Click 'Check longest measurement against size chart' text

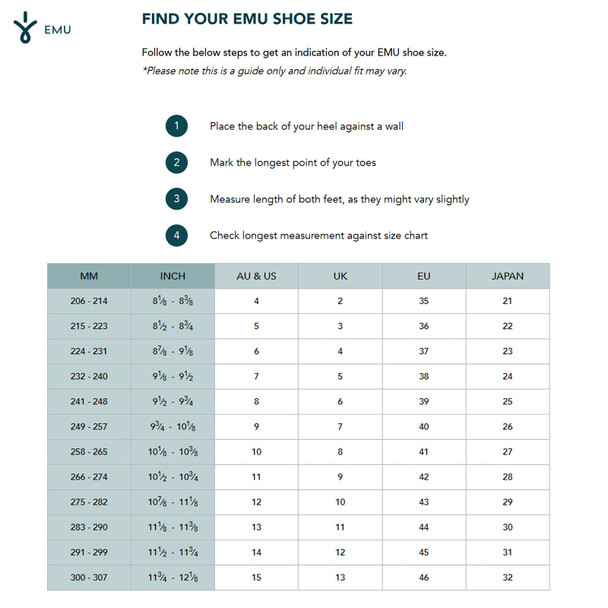[x=323, y=236]
